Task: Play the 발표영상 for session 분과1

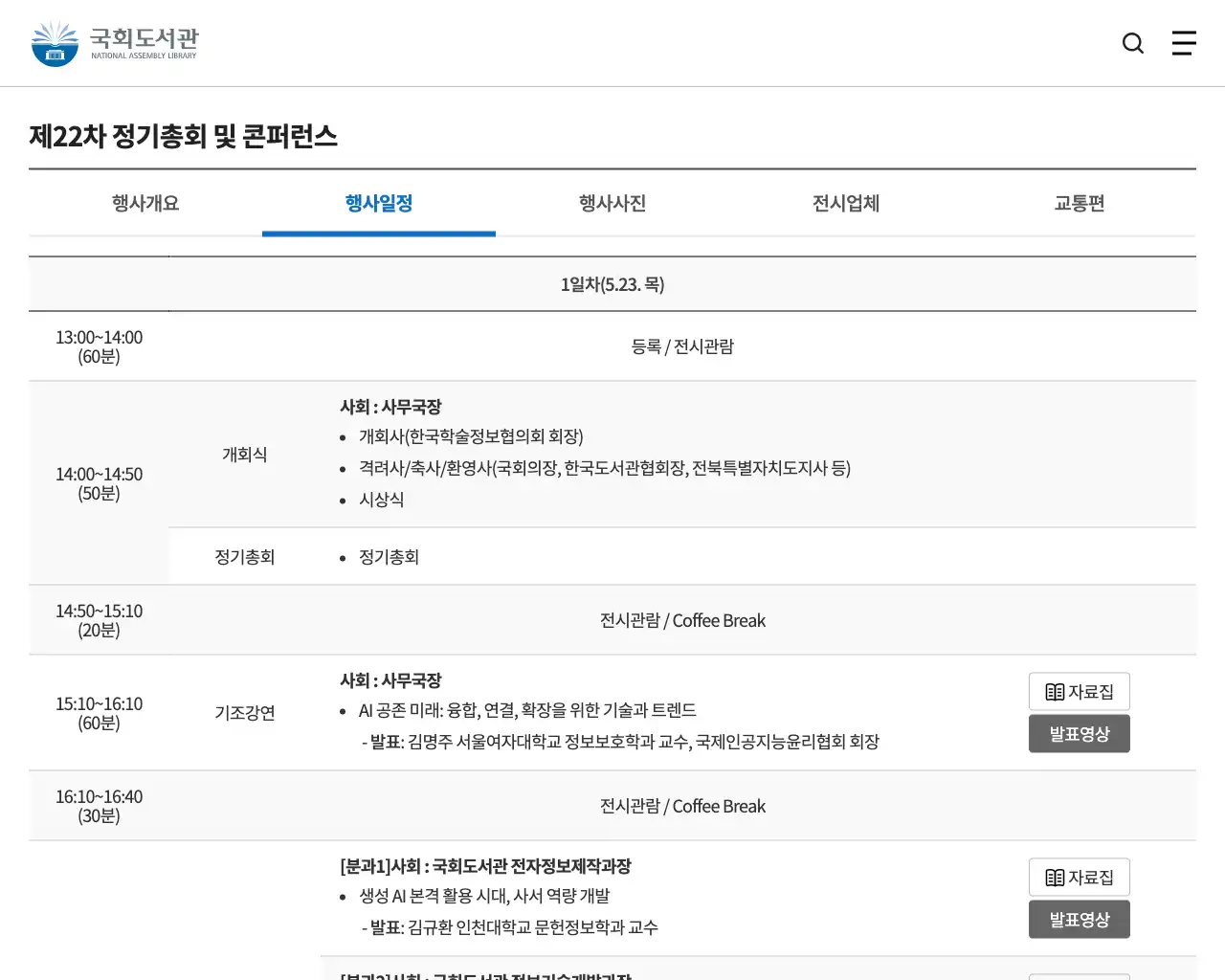Action: [x=1080, y=919]
